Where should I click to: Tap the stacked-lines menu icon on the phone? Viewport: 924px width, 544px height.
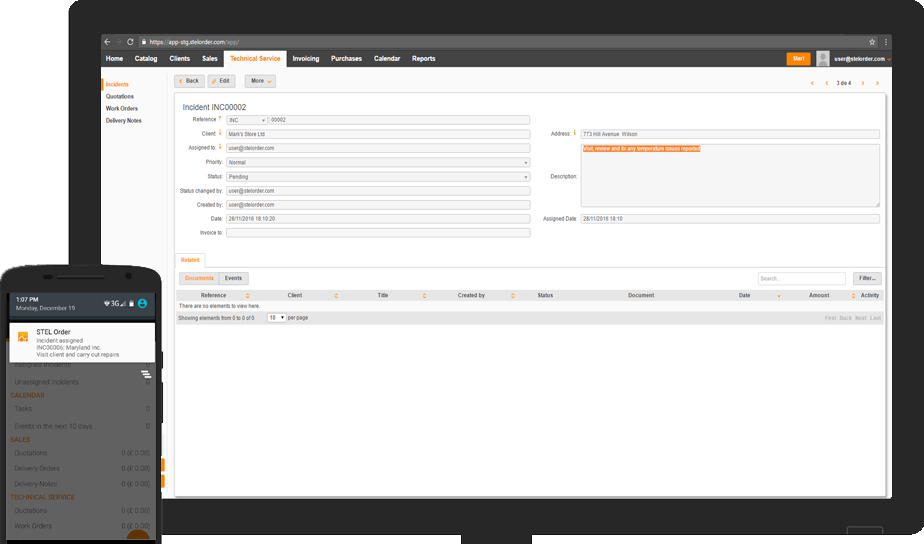(x=146, y=374)
